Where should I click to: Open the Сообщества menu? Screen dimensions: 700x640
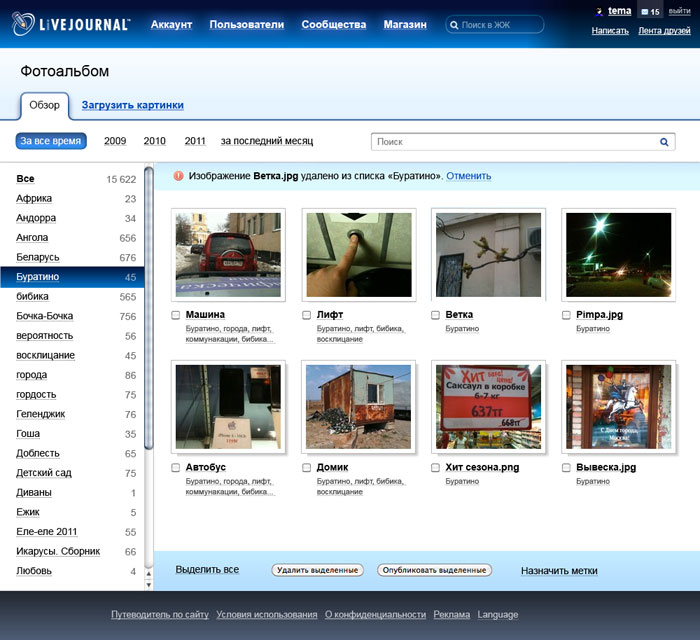tap(333, 24)
